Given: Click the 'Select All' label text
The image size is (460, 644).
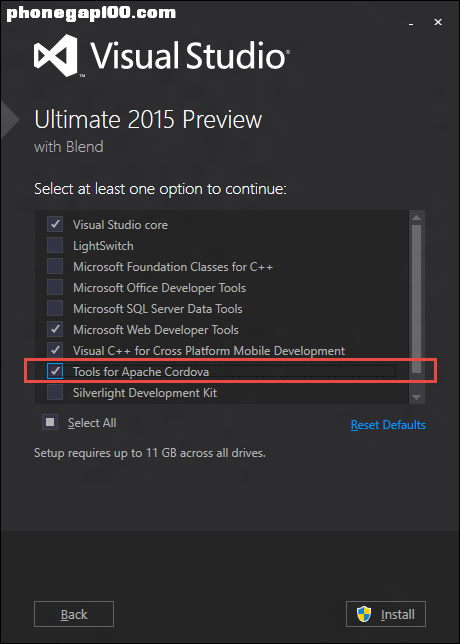Looking at the screenshot, I should point(92,423).
